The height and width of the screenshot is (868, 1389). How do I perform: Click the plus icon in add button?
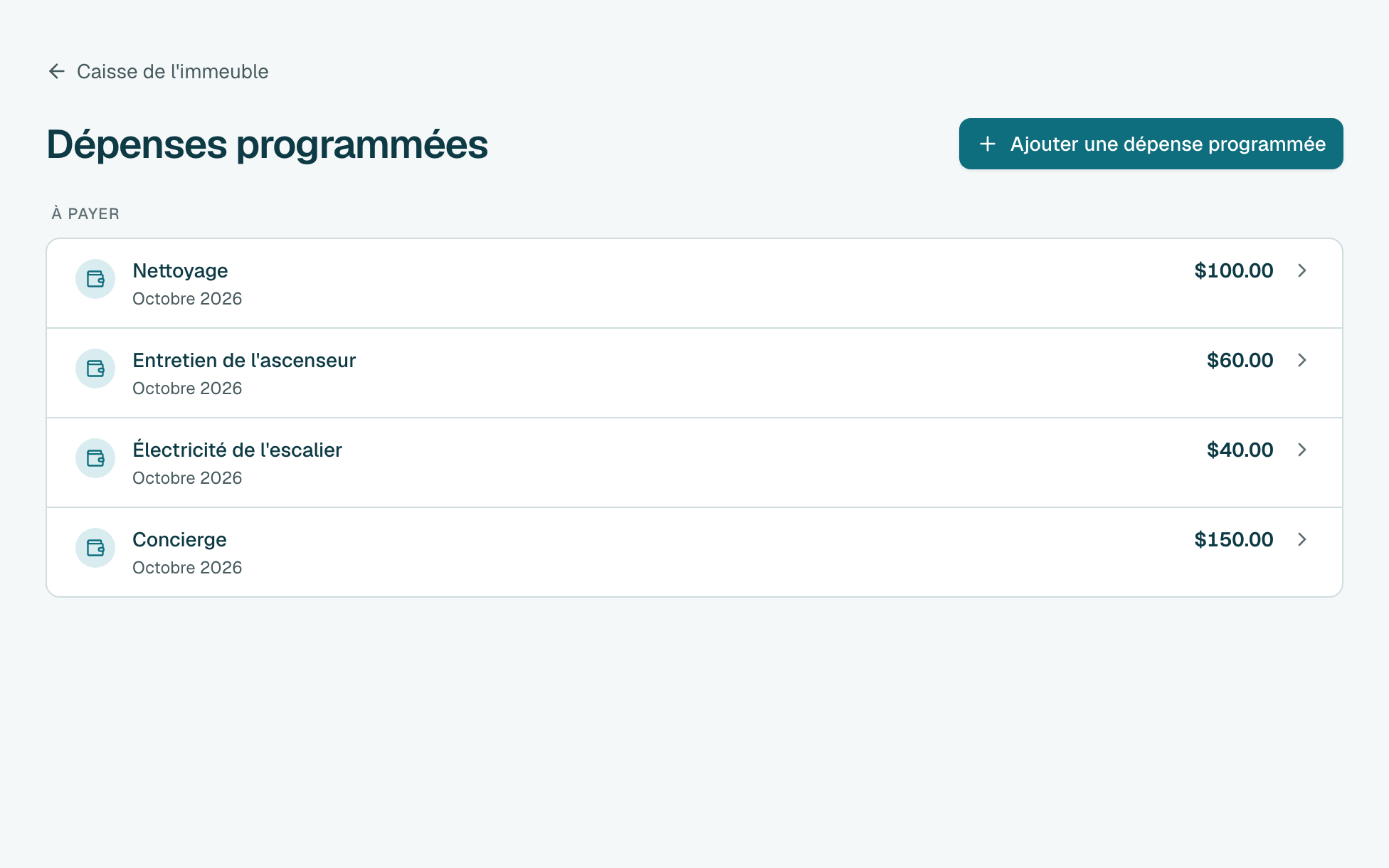pos(987,144)
